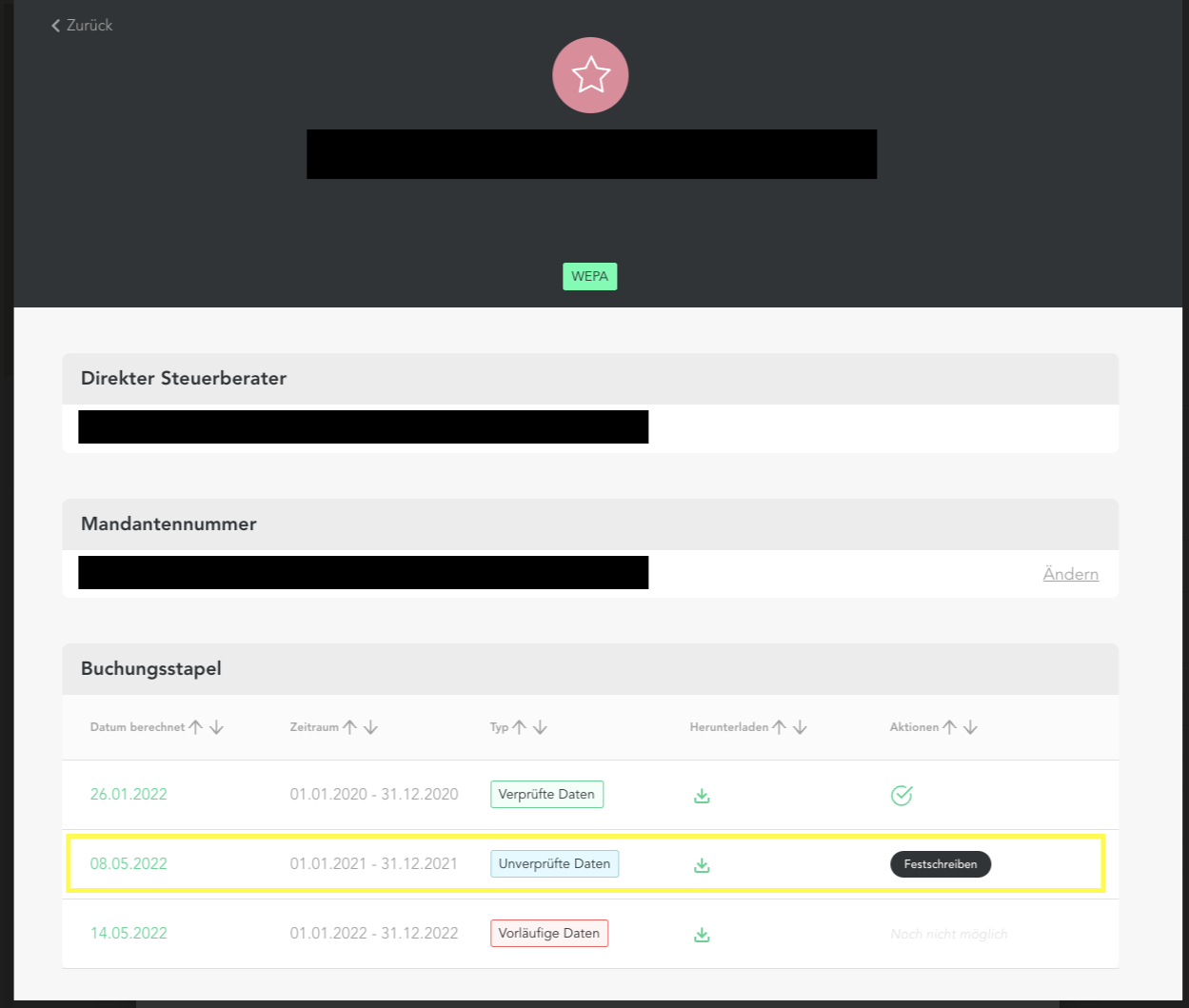Screen dimensions: 1189x1008
Task: Click the WEPA tag badge
Action: pyautogui.click(x=589, y=277)
